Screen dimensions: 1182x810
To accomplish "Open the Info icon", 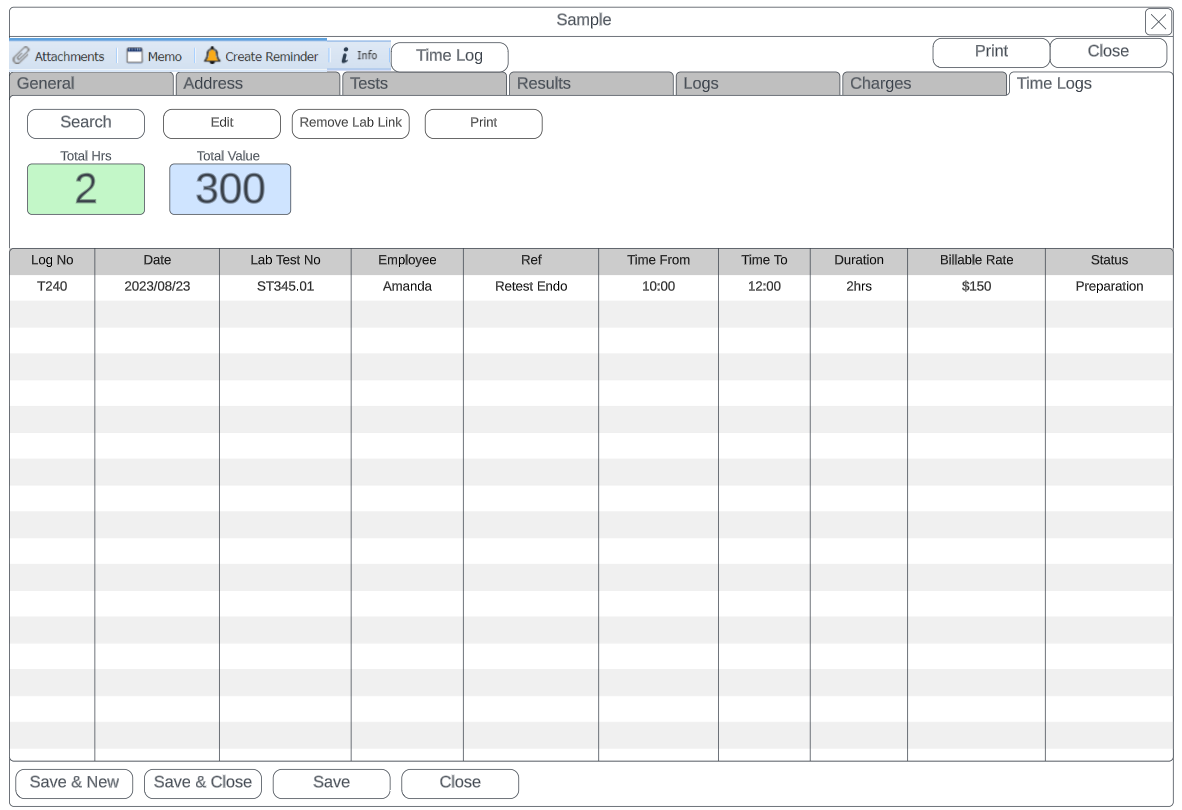I will [345, 56].
